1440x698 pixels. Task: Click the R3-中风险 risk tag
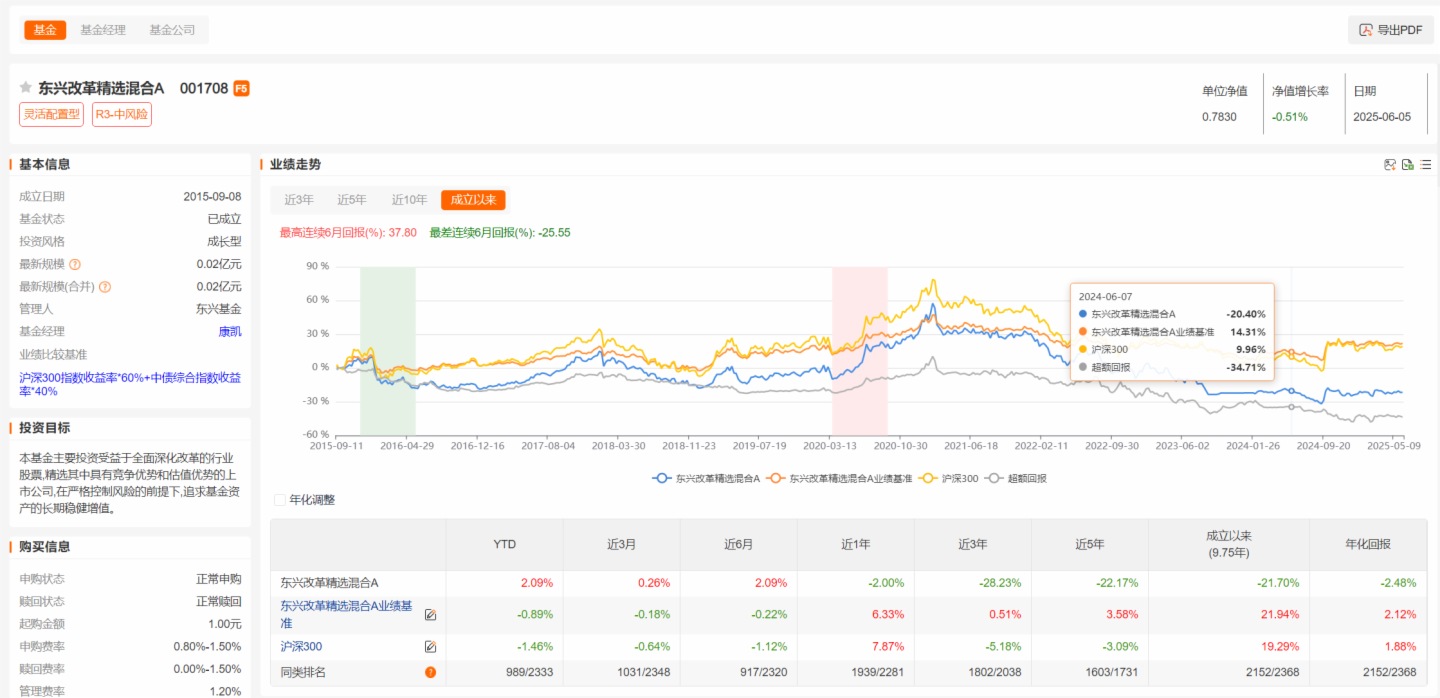[122, 114]
